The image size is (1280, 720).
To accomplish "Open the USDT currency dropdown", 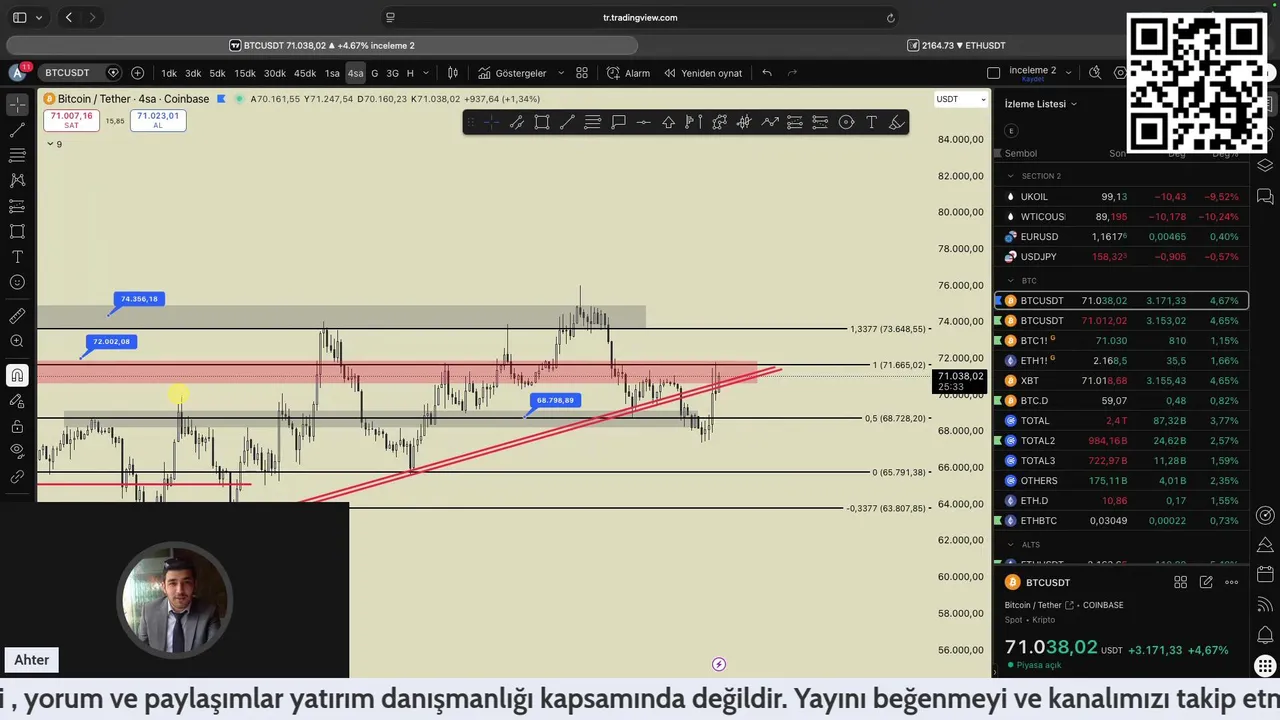I will (x=961, y=99).
